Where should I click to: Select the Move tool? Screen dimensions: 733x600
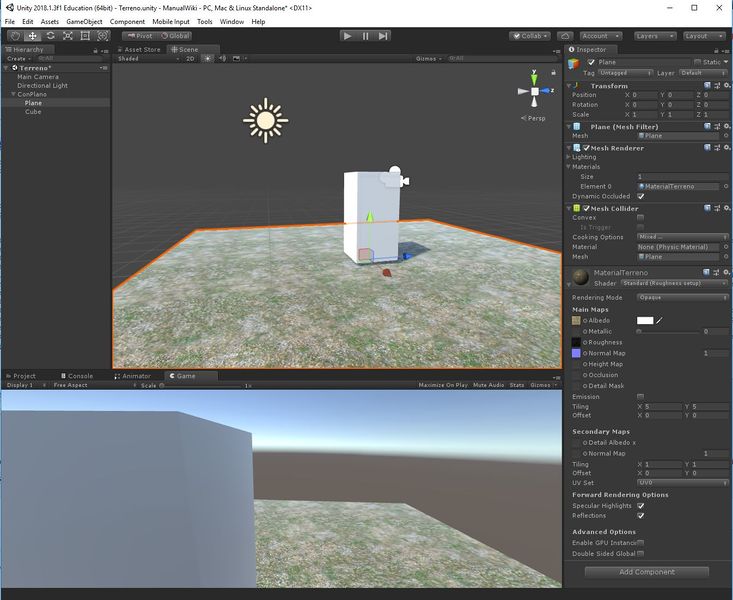(33, 36)
